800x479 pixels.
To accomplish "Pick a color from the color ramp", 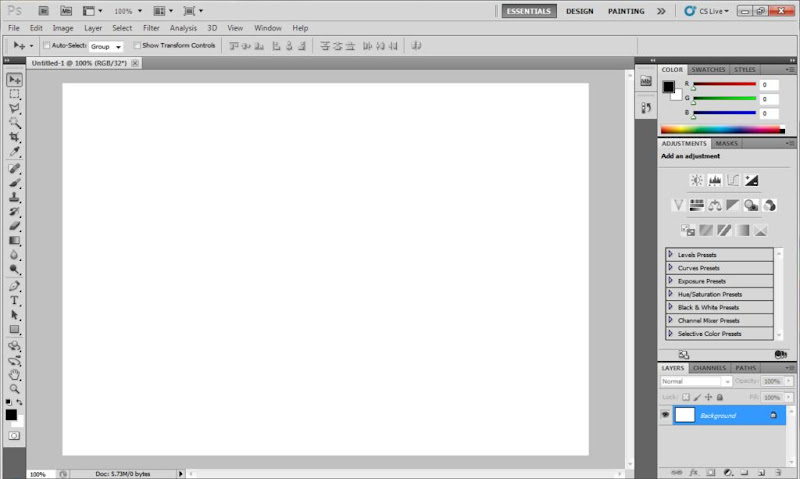I will pyautogui.click(x=722, y=130).
